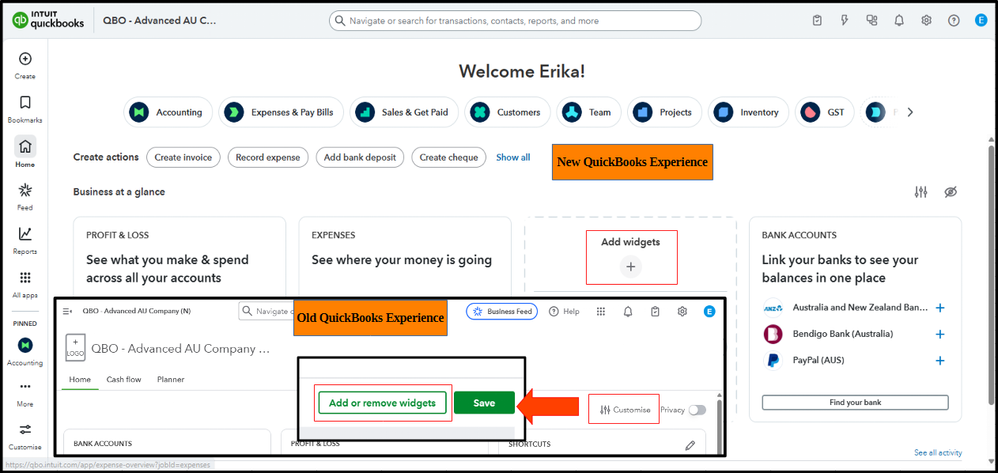
Task: Open the tasks clipboard icon in top bar
Action: [x=817, y=20]
